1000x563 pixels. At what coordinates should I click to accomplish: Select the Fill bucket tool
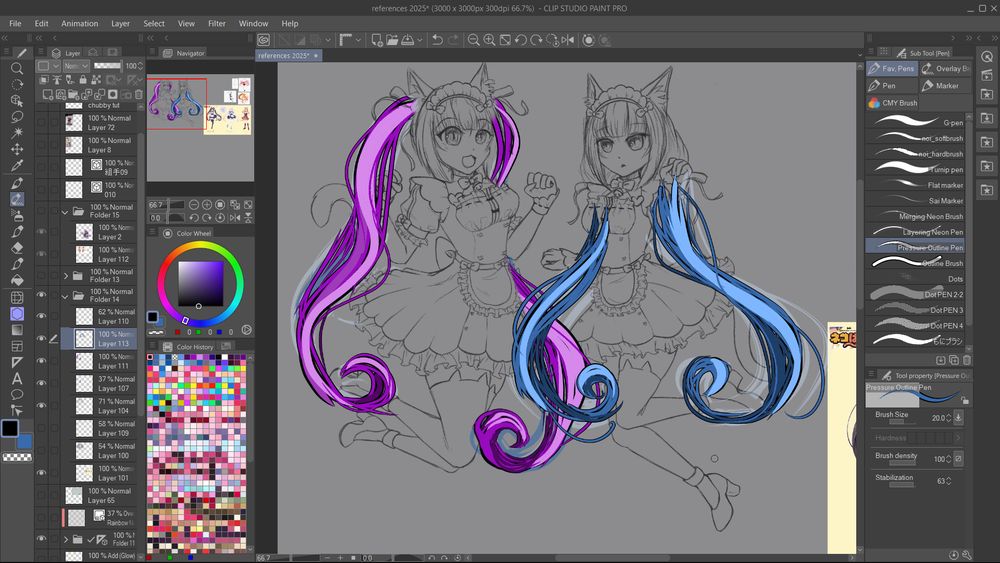point(17,281)
